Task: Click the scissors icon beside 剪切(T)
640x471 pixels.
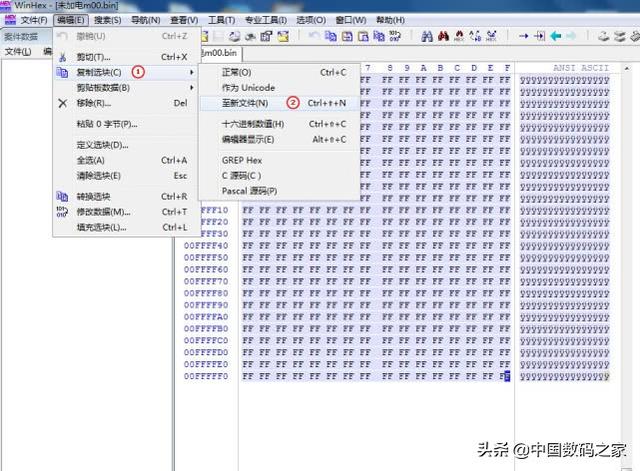Action: (62, 57)
